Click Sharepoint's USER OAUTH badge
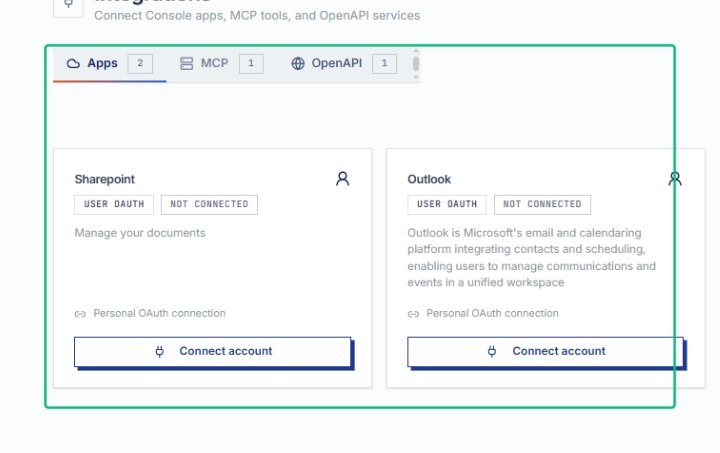The height and width of the screenshot is (453, 720). 114,204
